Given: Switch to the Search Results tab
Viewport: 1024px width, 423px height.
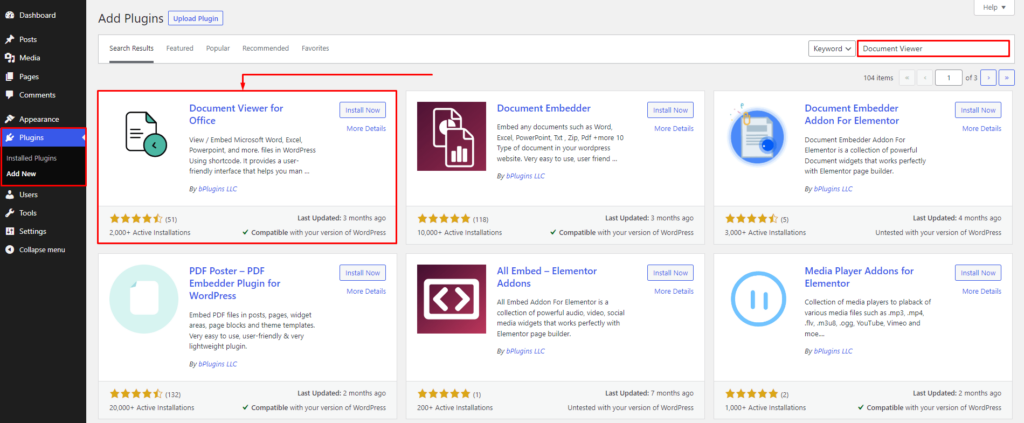Looking at the screenshot, I should (x=131, y=48).
